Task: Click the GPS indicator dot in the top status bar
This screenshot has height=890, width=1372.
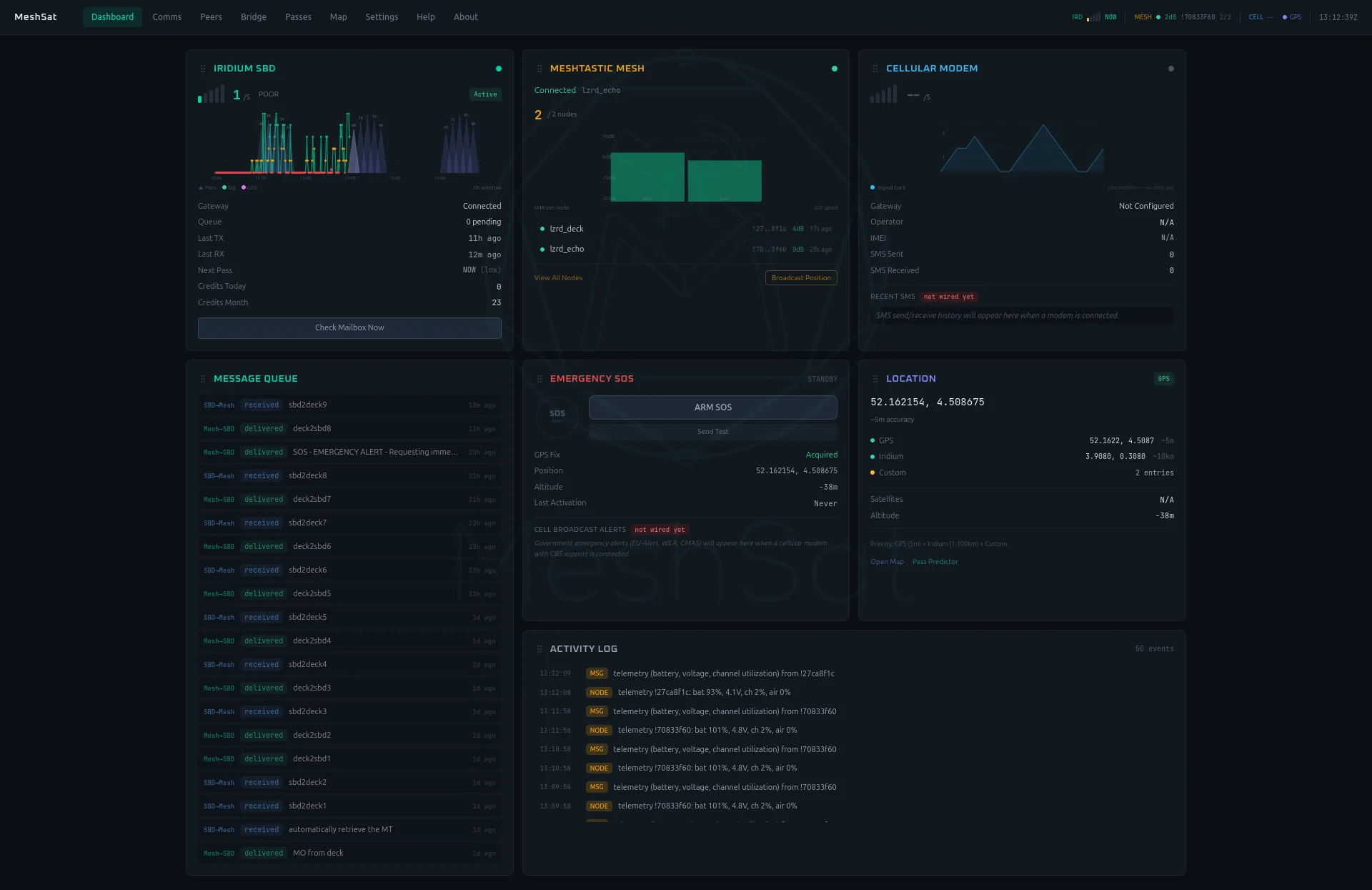Action: (1285, 17)
